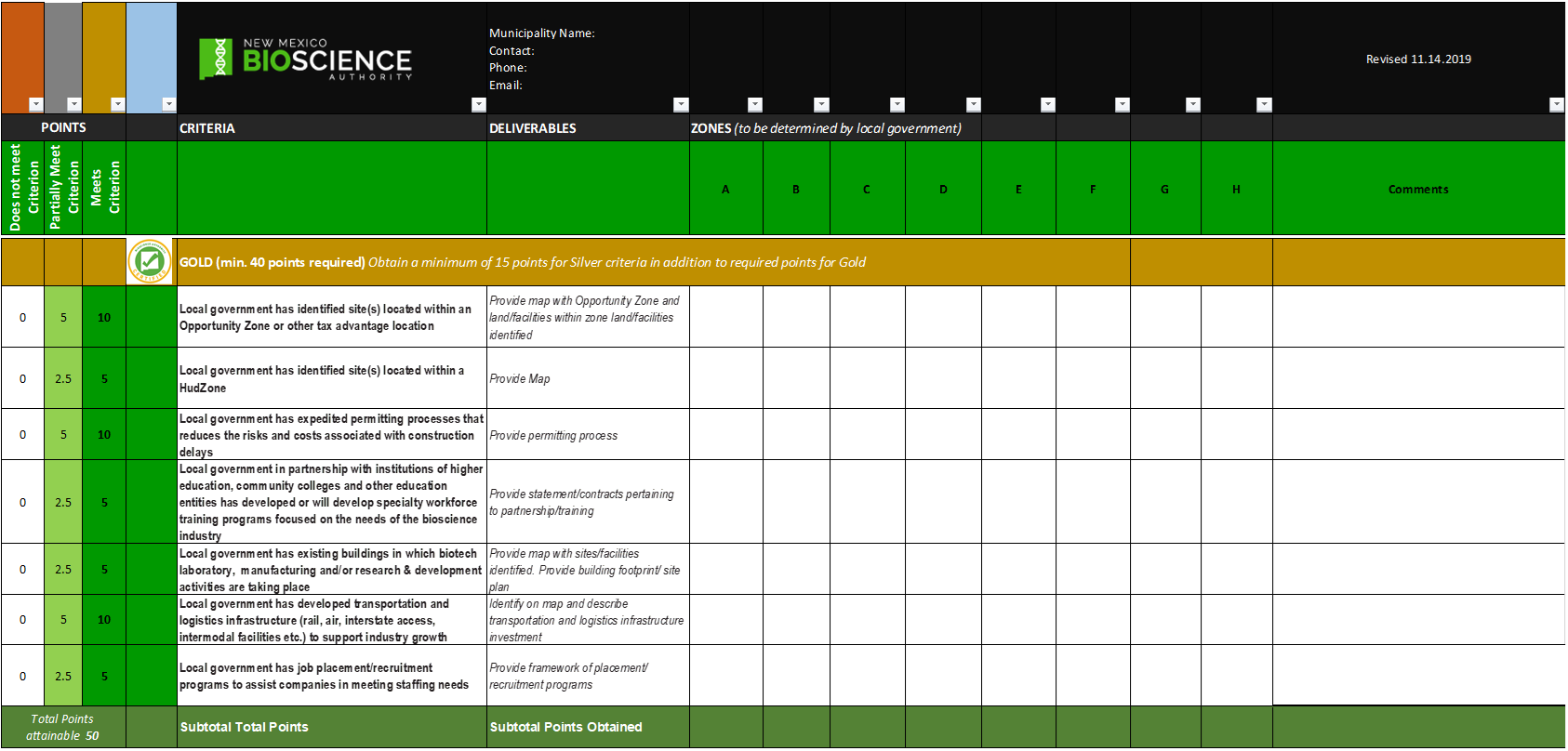Select the orange color header cell

click(x=22, y=58)
